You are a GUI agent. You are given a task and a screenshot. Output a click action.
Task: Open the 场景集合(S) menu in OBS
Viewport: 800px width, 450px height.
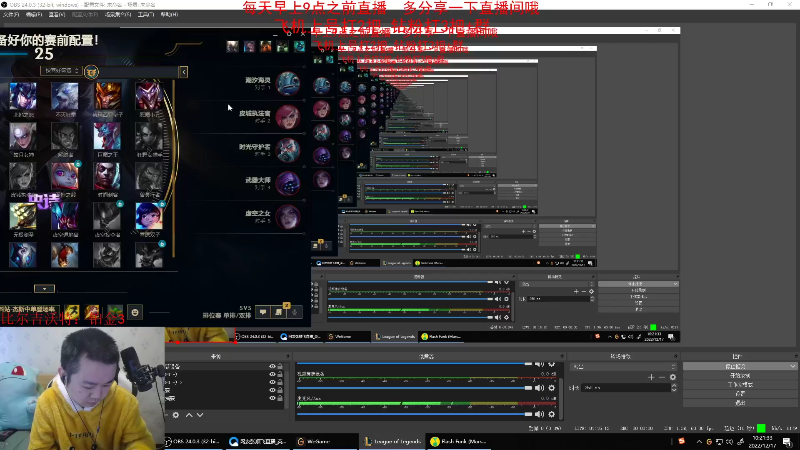(x=118, y=15)
